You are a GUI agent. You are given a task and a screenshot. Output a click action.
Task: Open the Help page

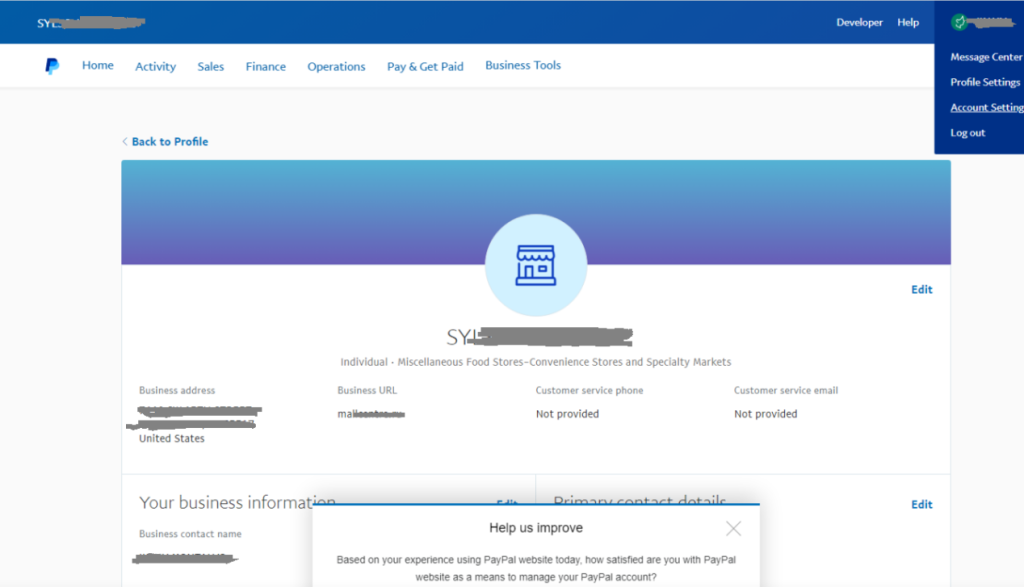pyautogui.click(x=908, y=21)
